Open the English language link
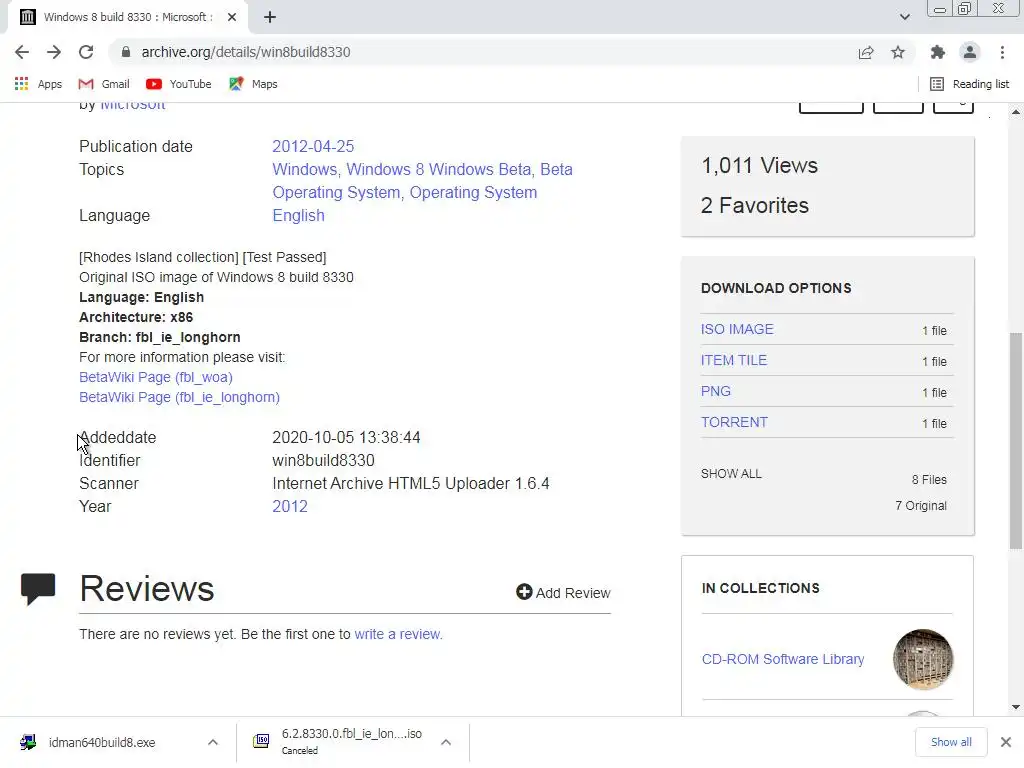 [298, 216]
